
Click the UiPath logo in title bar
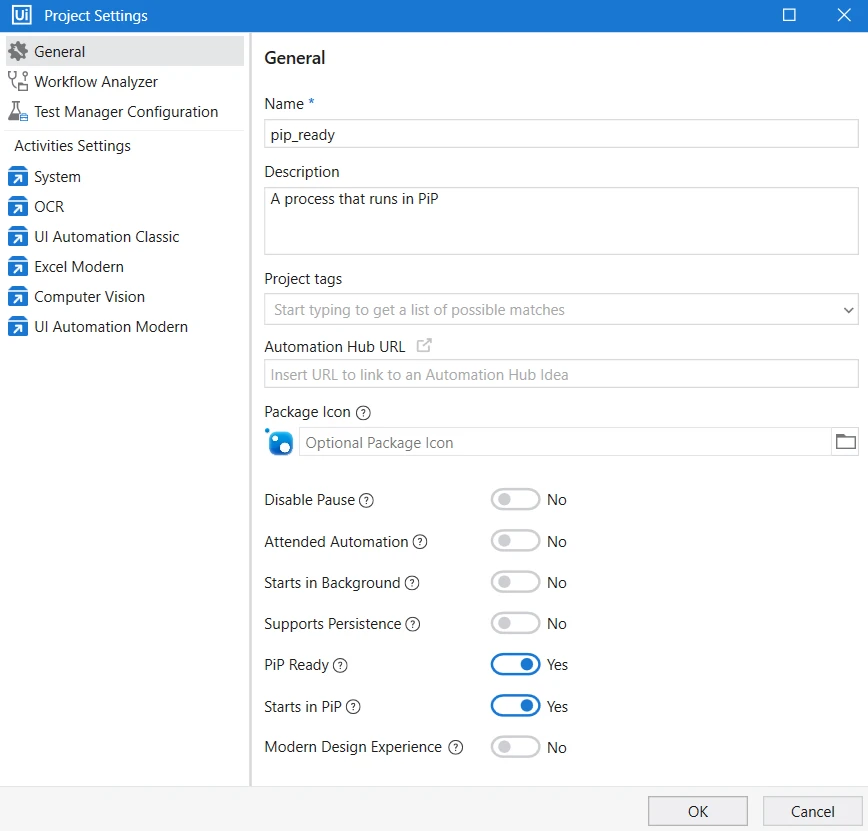click(22, 15)
